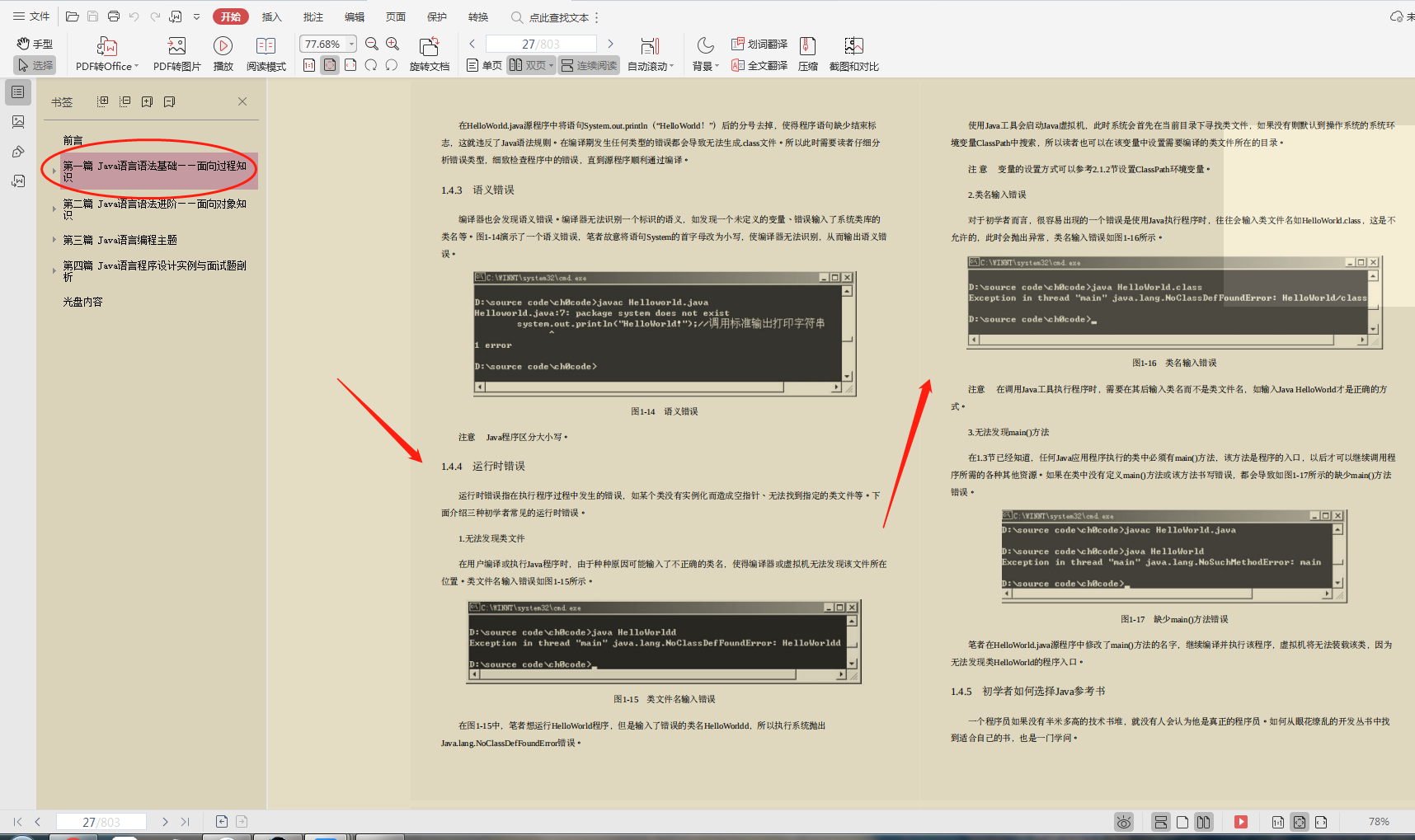Go to previous page in ribbon

(x=472, y=44)
